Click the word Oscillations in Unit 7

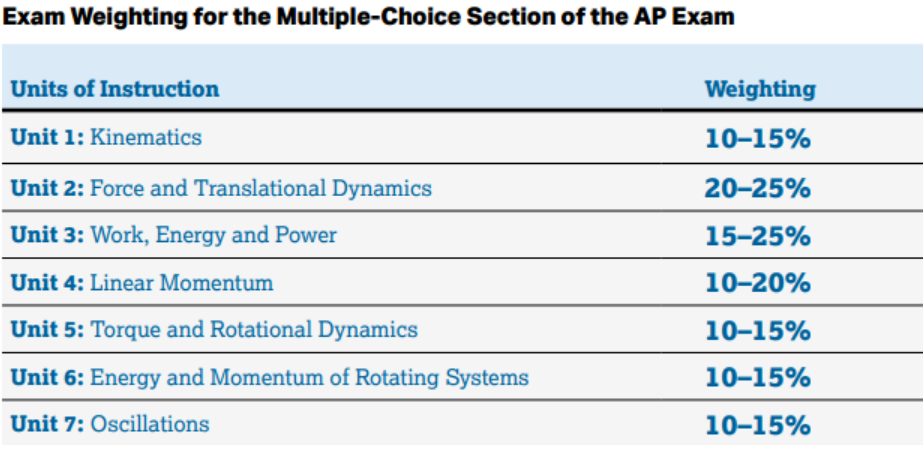tap(150, 424)
